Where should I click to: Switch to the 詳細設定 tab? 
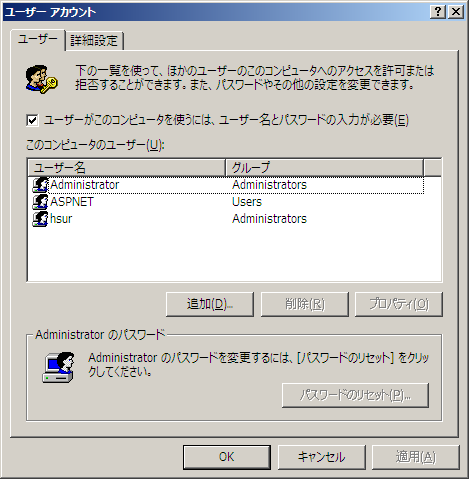point(94,41)
